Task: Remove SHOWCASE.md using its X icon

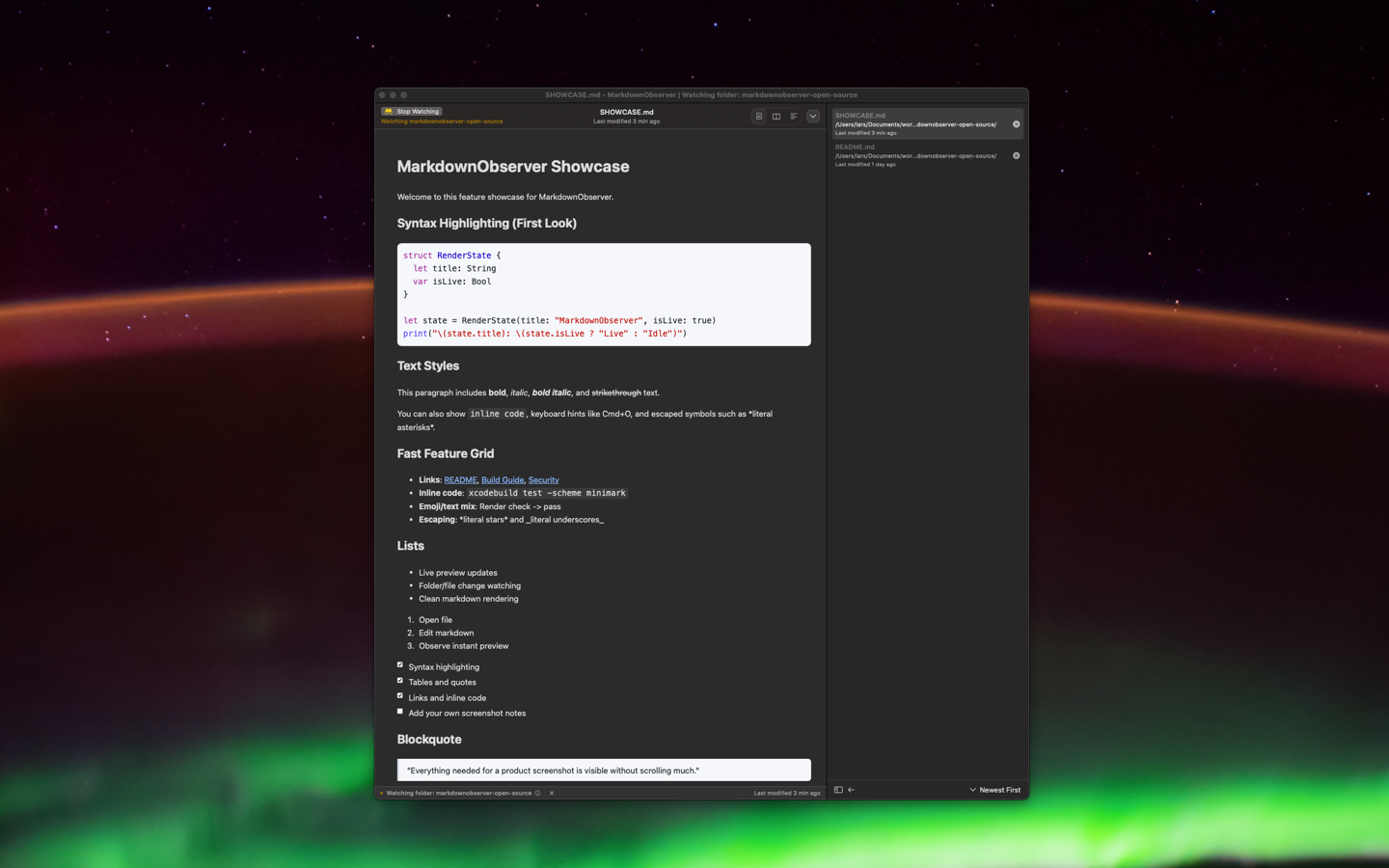Action: tap(1016, 124)
